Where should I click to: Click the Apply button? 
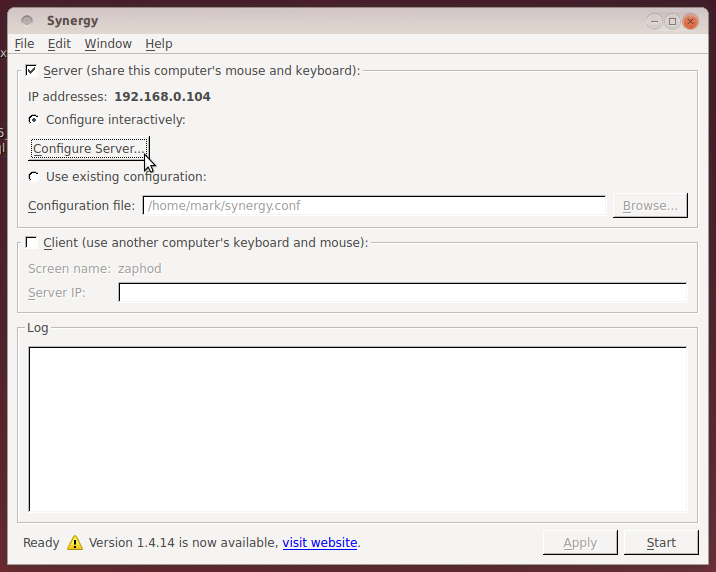point(580,543)
